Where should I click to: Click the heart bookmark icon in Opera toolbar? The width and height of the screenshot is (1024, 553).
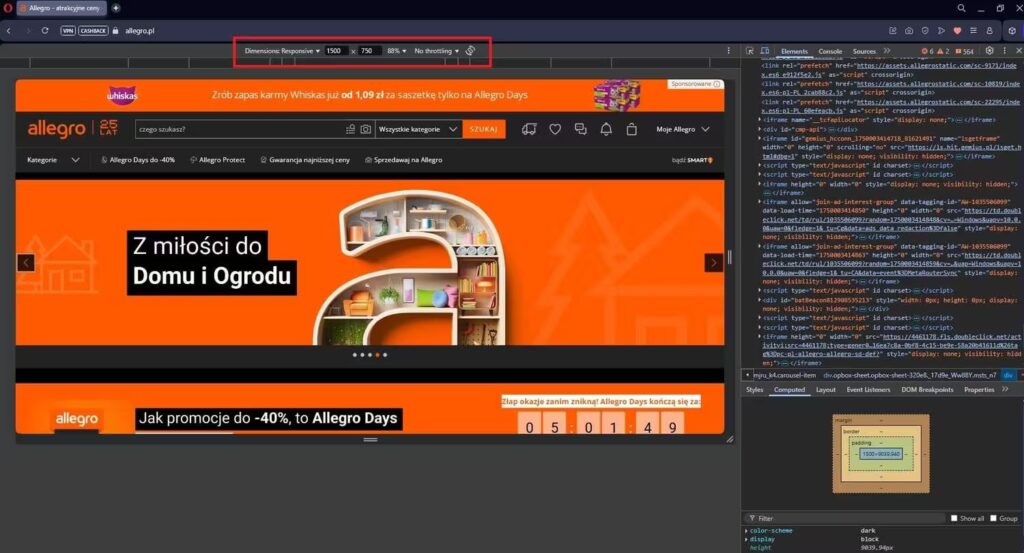tap(957, 30)
